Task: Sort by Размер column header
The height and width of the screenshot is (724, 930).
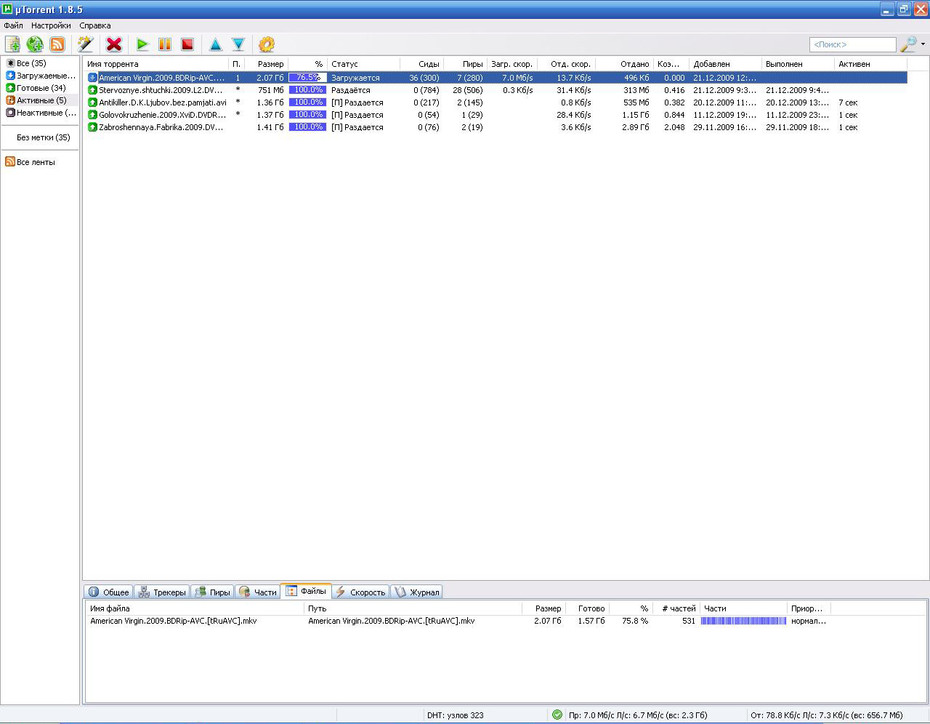Action: point(267,64)
